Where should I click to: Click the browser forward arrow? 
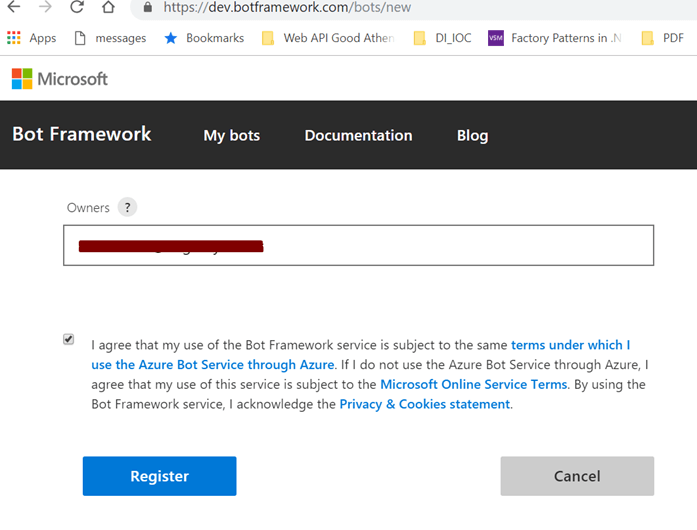pos(45,7)
